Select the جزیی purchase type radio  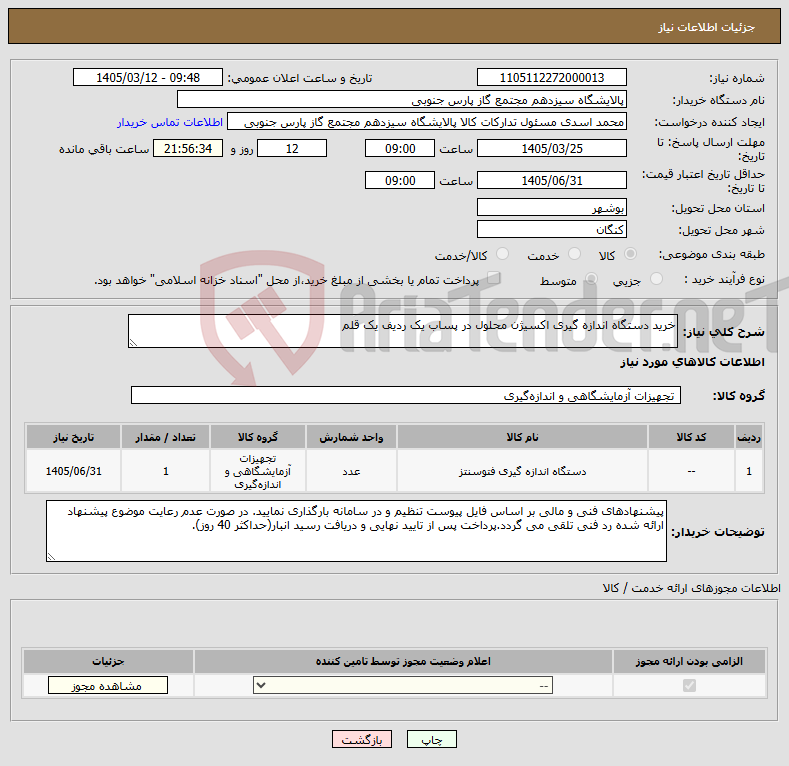pos(656,278)
